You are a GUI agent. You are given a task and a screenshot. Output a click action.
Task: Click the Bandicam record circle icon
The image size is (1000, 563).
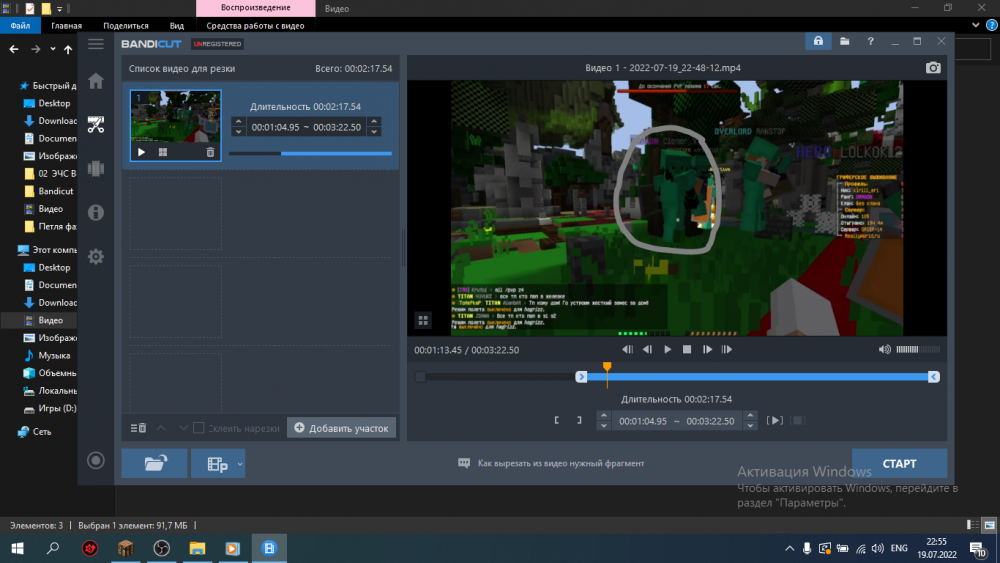(x=96, y=460)
